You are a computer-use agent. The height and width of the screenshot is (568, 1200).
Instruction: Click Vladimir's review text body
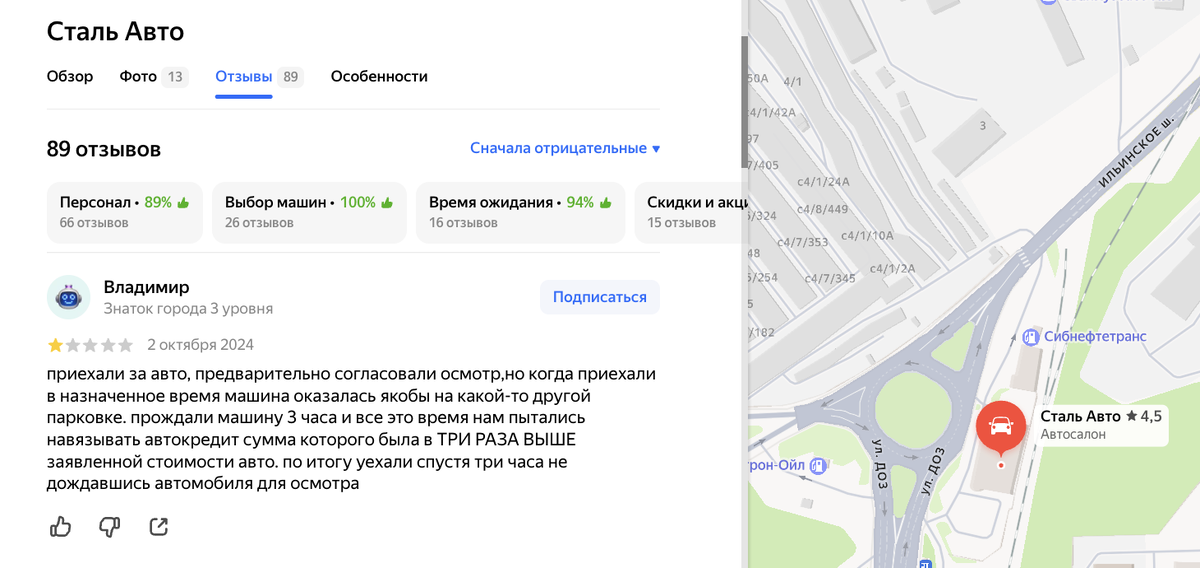352,429
